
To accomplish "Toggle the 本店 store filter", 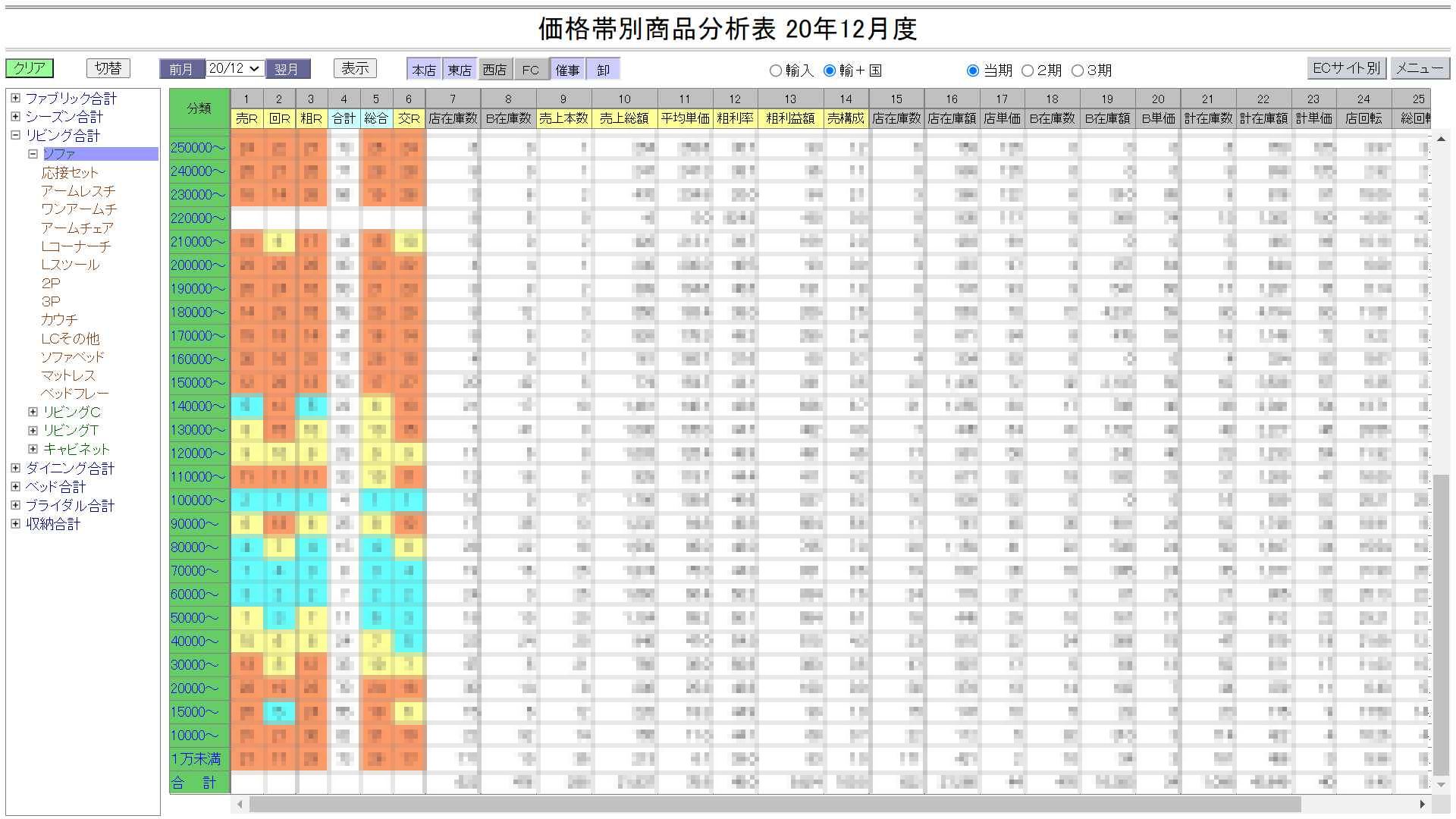I will (424, 70).
